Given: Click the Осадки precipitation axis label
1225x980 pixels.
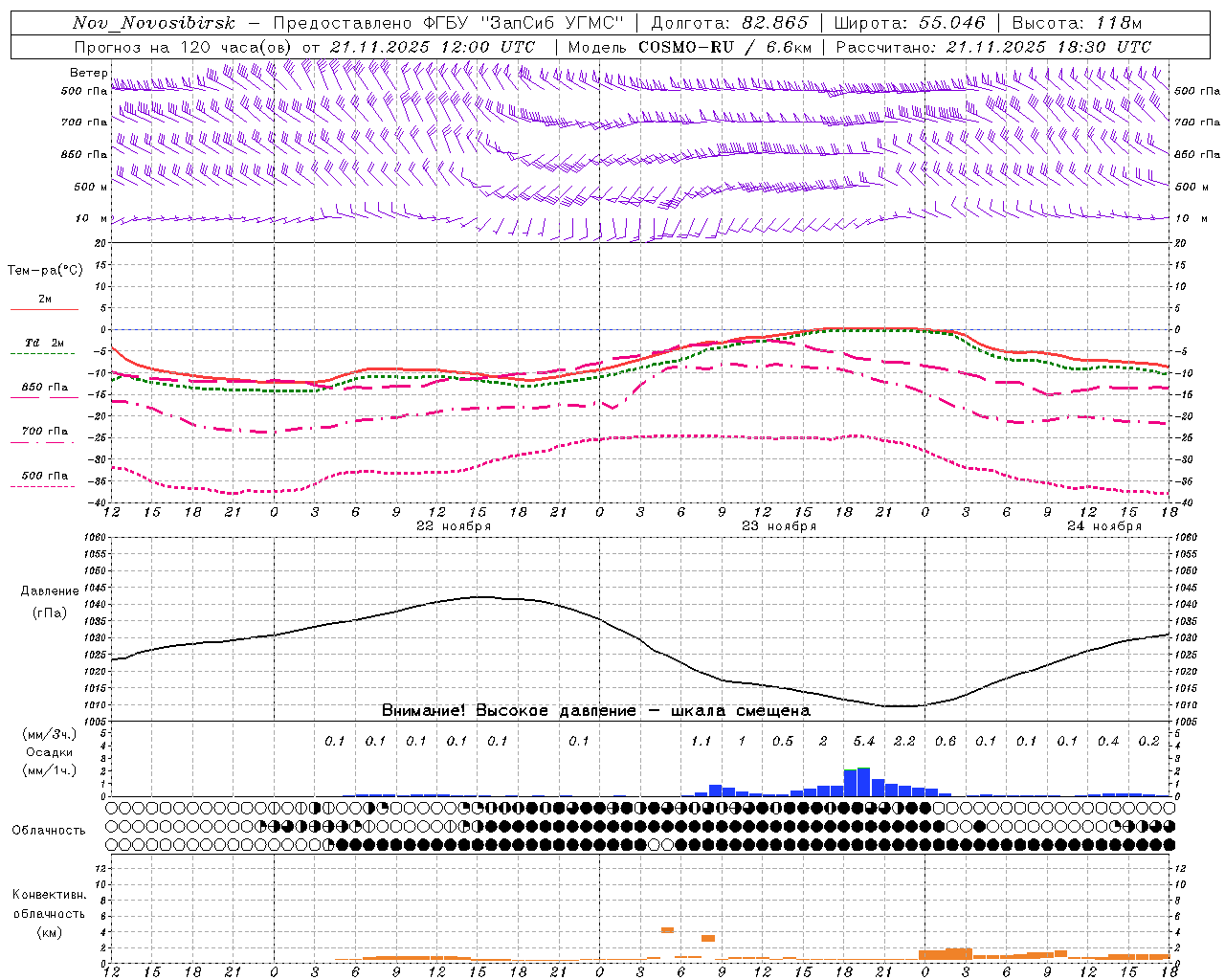Looking at the screenshot, I should [49, 752].
